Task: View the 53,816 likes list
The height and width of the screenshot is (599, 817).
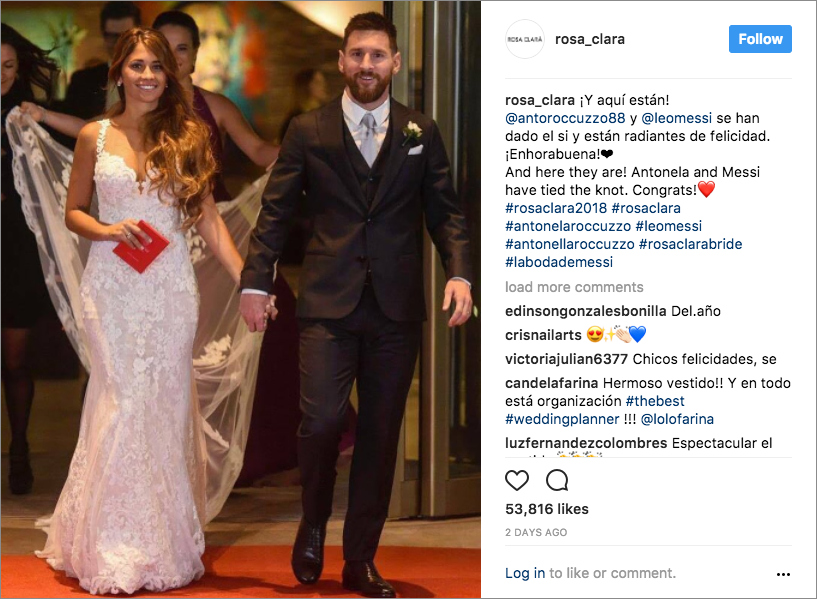Action: click(547, 509)
